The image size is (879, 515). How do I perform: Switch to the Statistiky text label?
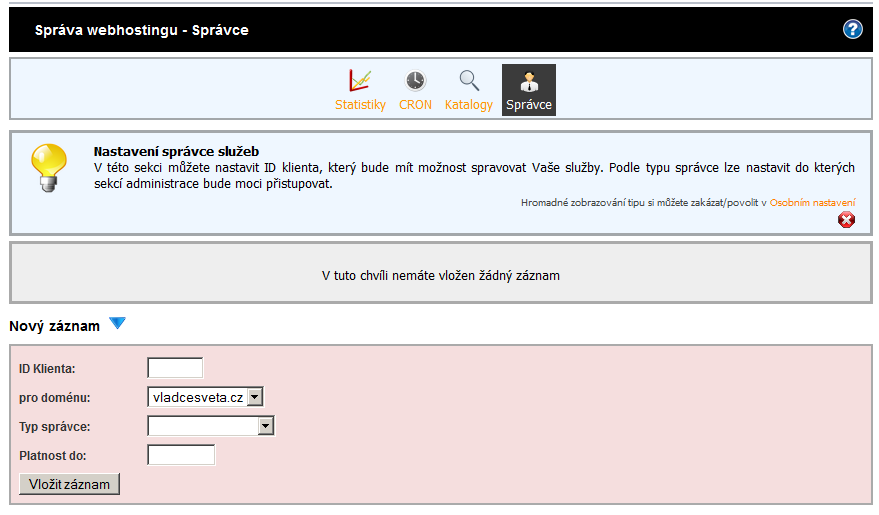point(360,105)
